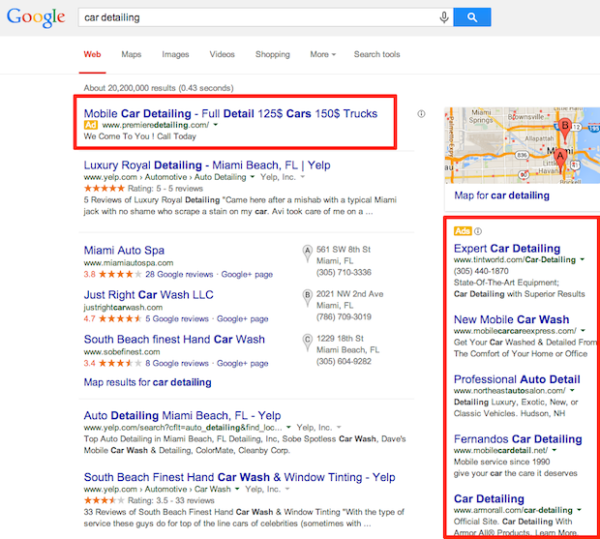
Task: Expand arrow after yelp.com/search URL
Action: [x=289, y=427]
